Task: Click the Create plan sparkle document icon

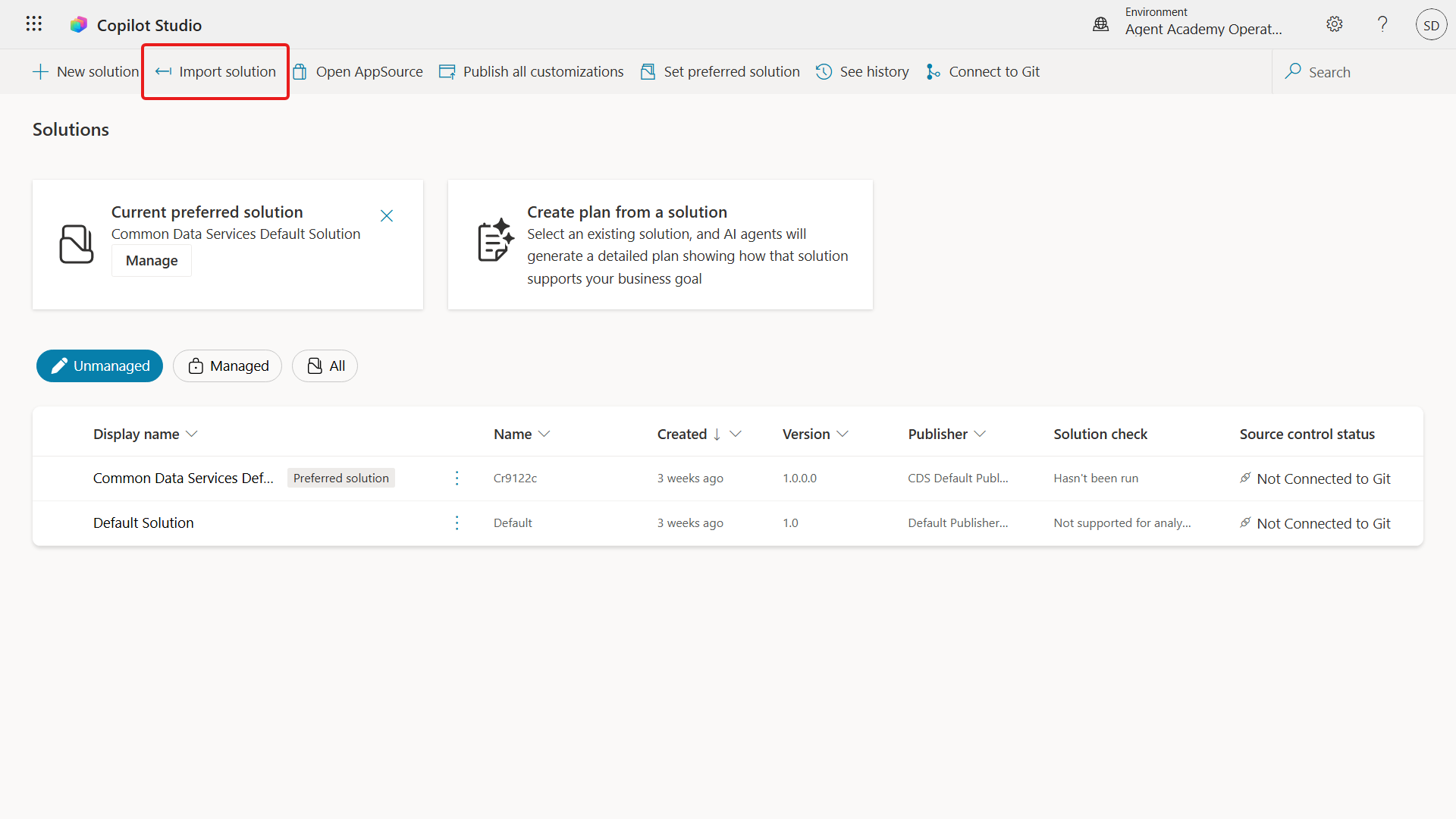Action: click(x=496, y=240)
